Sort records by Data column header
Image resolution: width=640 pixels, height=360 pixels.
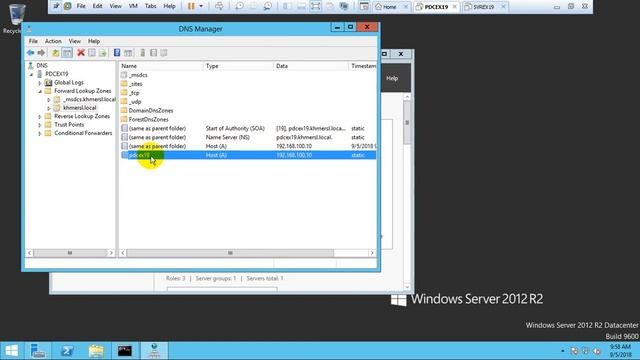311,66
